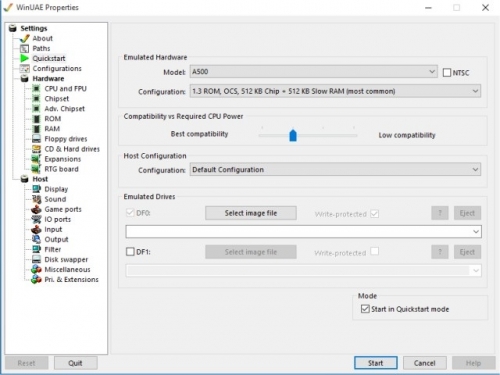
Task: Toggle DF0 Write-protected checkbox
Action: [375, 214]
